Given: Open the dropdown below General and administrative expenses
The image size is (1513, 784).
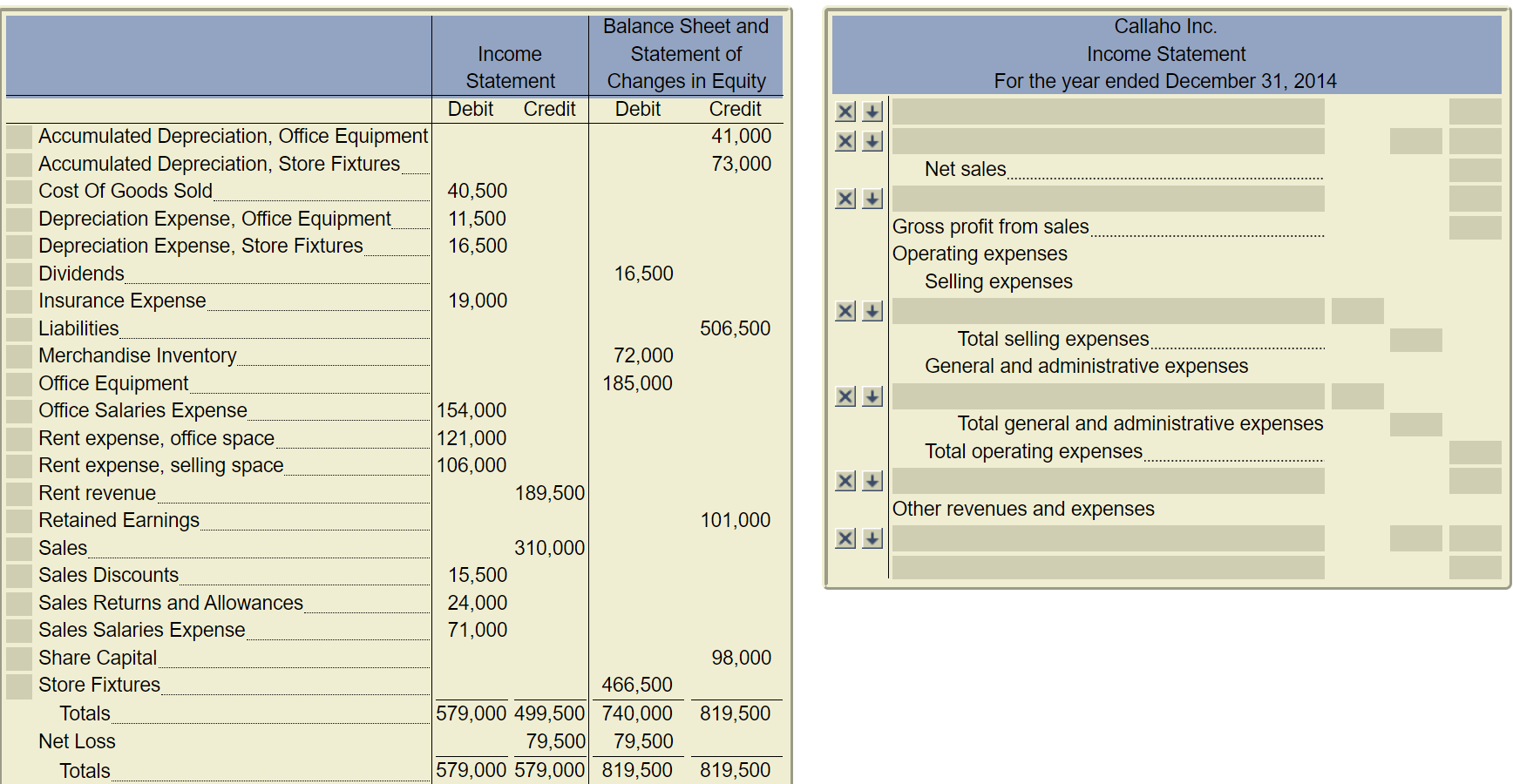Looking at the screenshot, I should pyautogui.click(x=871, y=395).
